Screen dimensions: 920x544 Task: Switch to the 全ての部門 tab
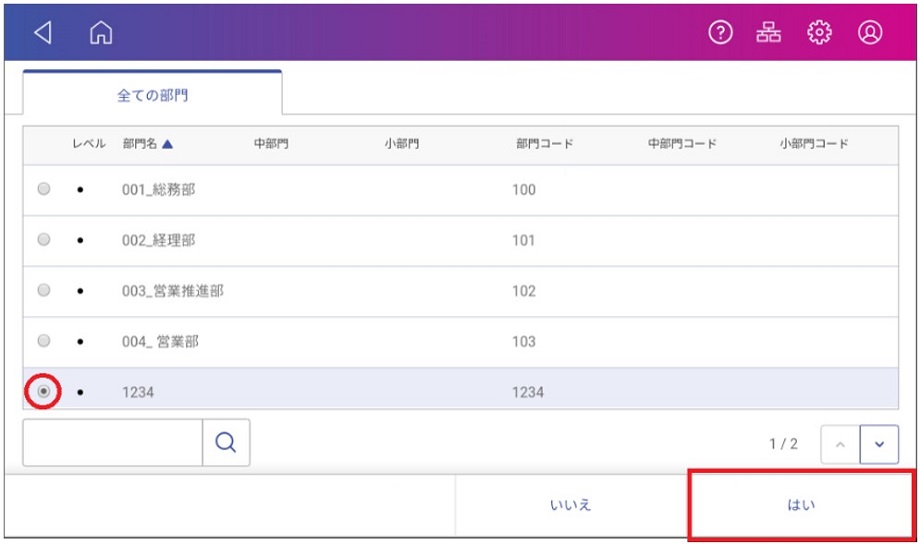153,94
